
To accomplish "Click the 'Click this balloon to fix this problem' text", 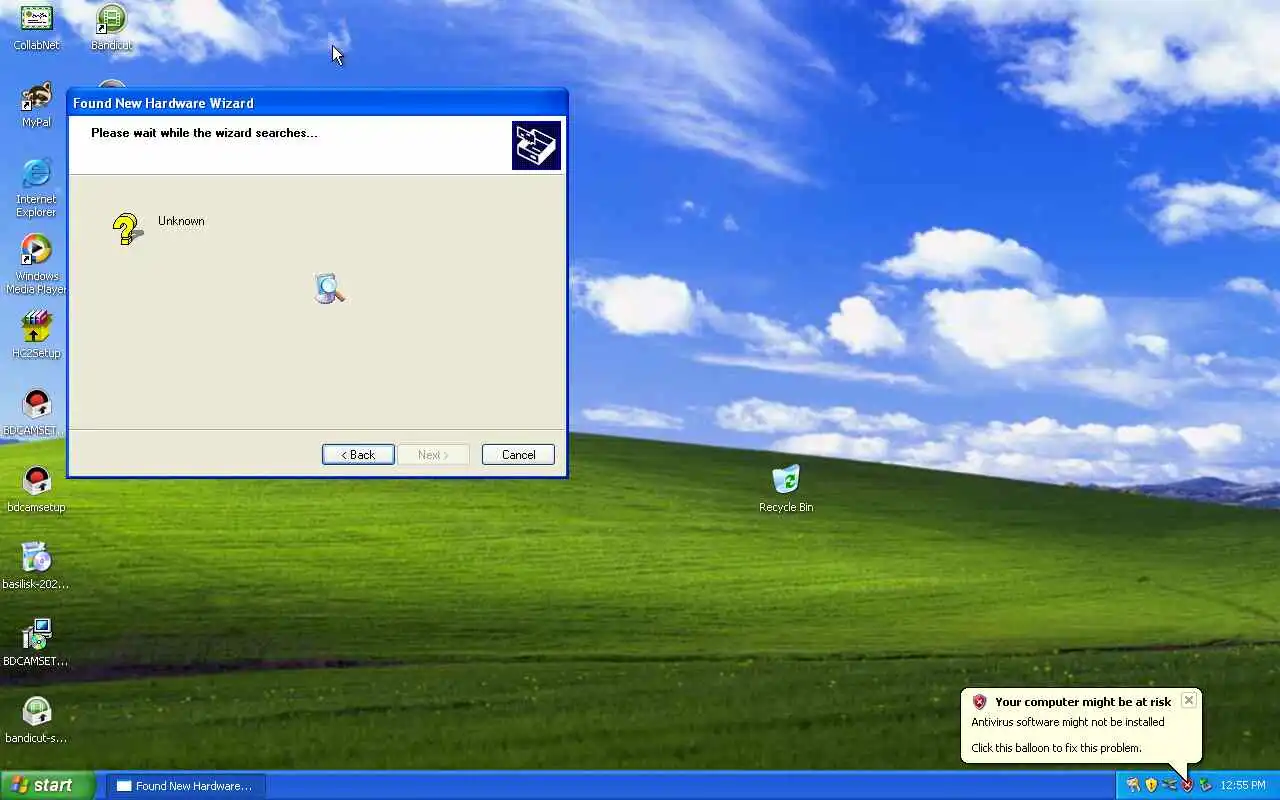I will (x=1056, y=748).
